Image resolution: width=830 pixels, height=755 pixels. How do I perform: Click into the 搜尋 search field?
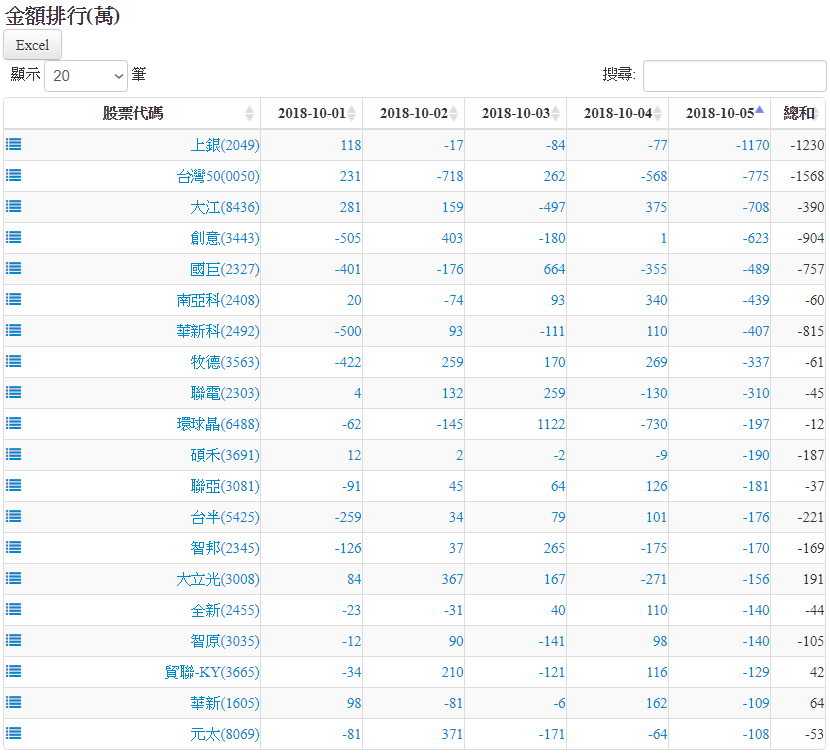[x=734, y=75]
